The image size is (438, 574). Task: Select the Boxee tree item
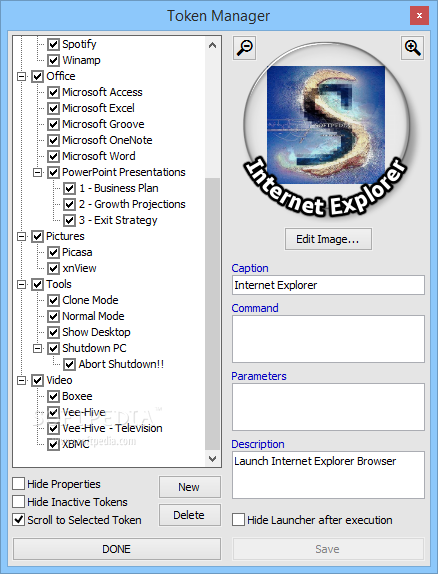pos(77,396)
